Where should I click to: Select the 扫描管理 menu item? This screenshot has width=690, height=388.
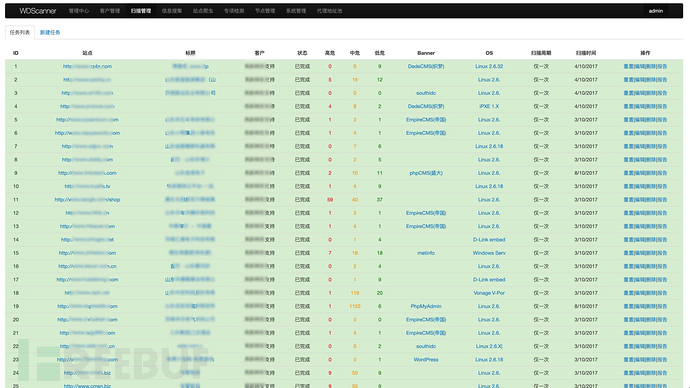[x=141, y=11]
